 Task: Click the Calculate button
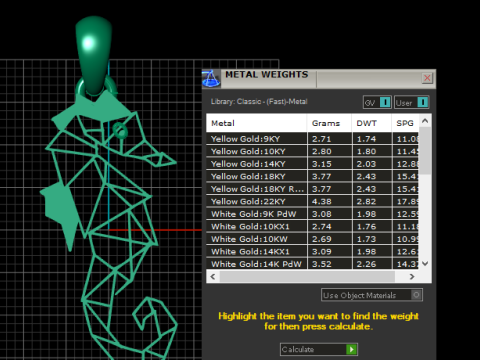[319, 349]
